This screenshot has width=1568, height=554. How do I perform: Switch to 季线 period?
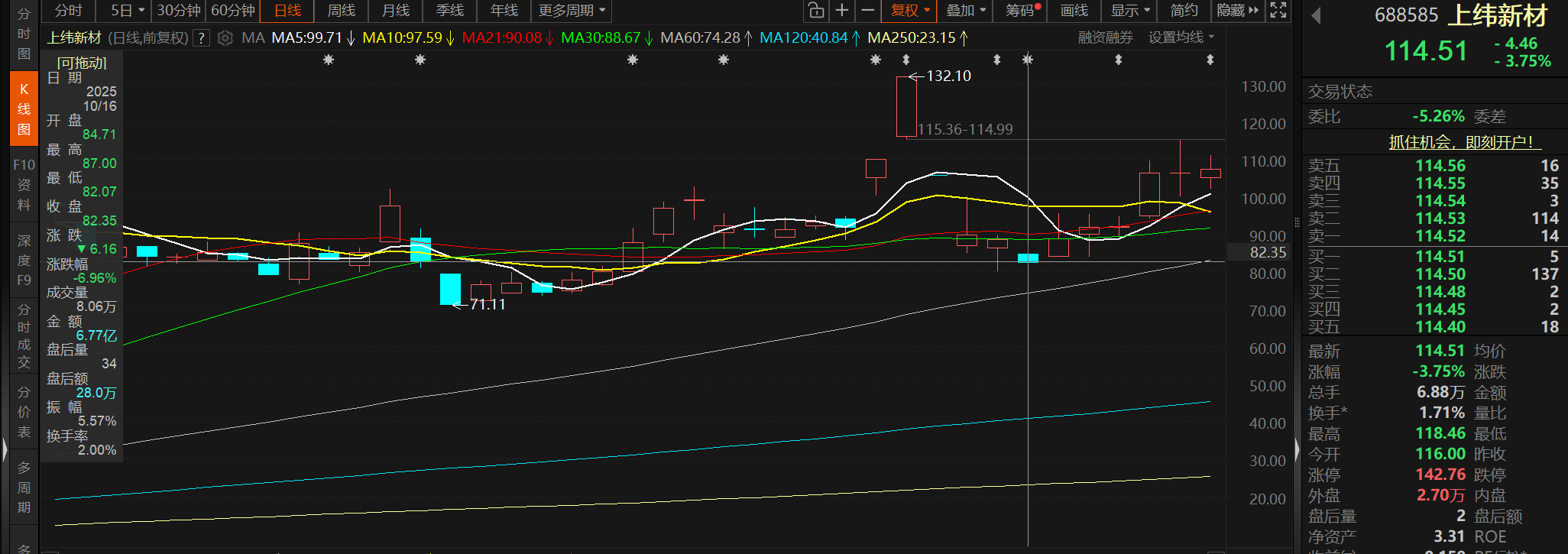(x=450, y=10)
